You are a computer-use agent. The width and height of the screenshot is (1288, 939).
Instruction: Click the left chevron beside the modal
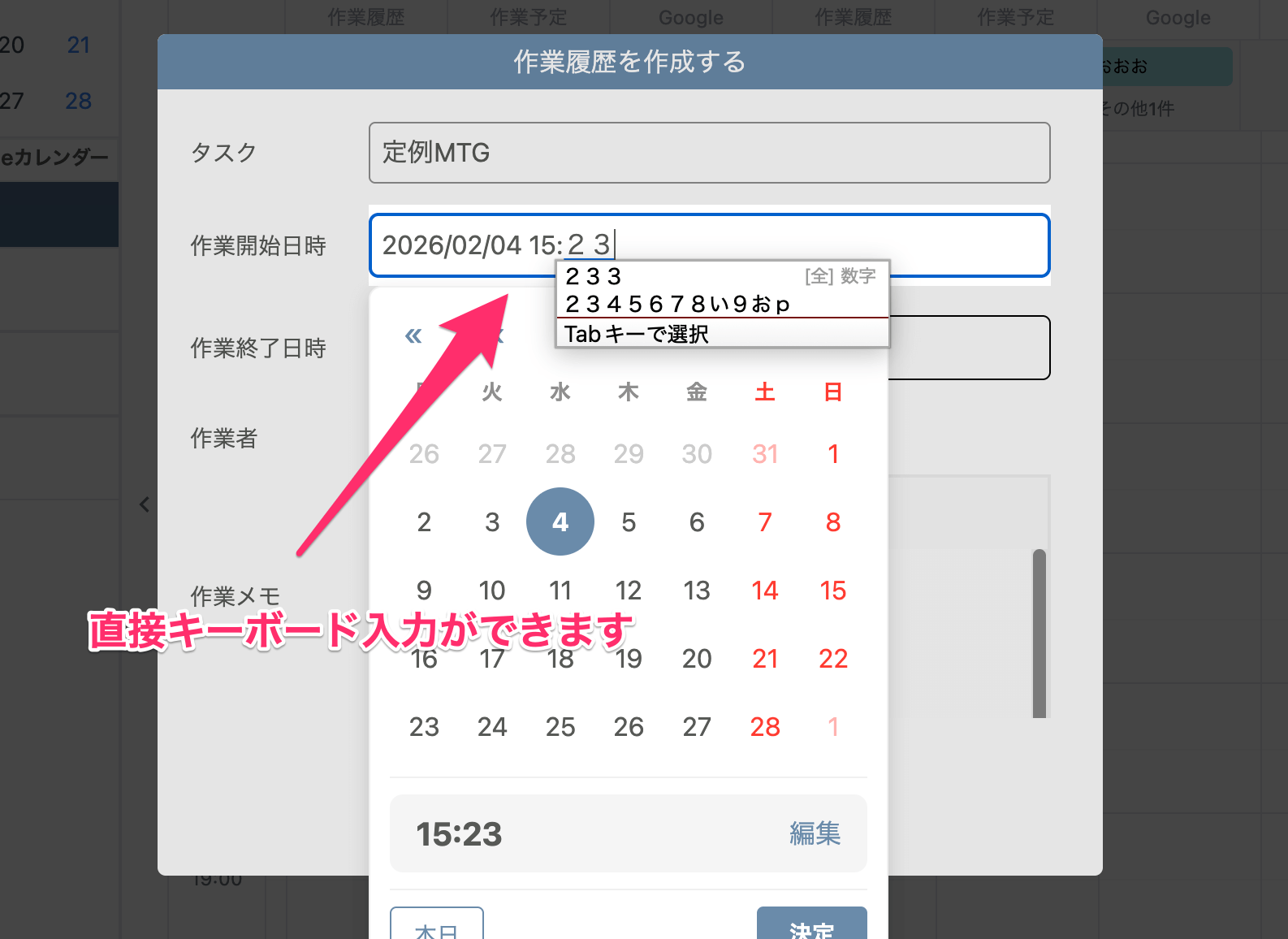[x=145, y=504]
